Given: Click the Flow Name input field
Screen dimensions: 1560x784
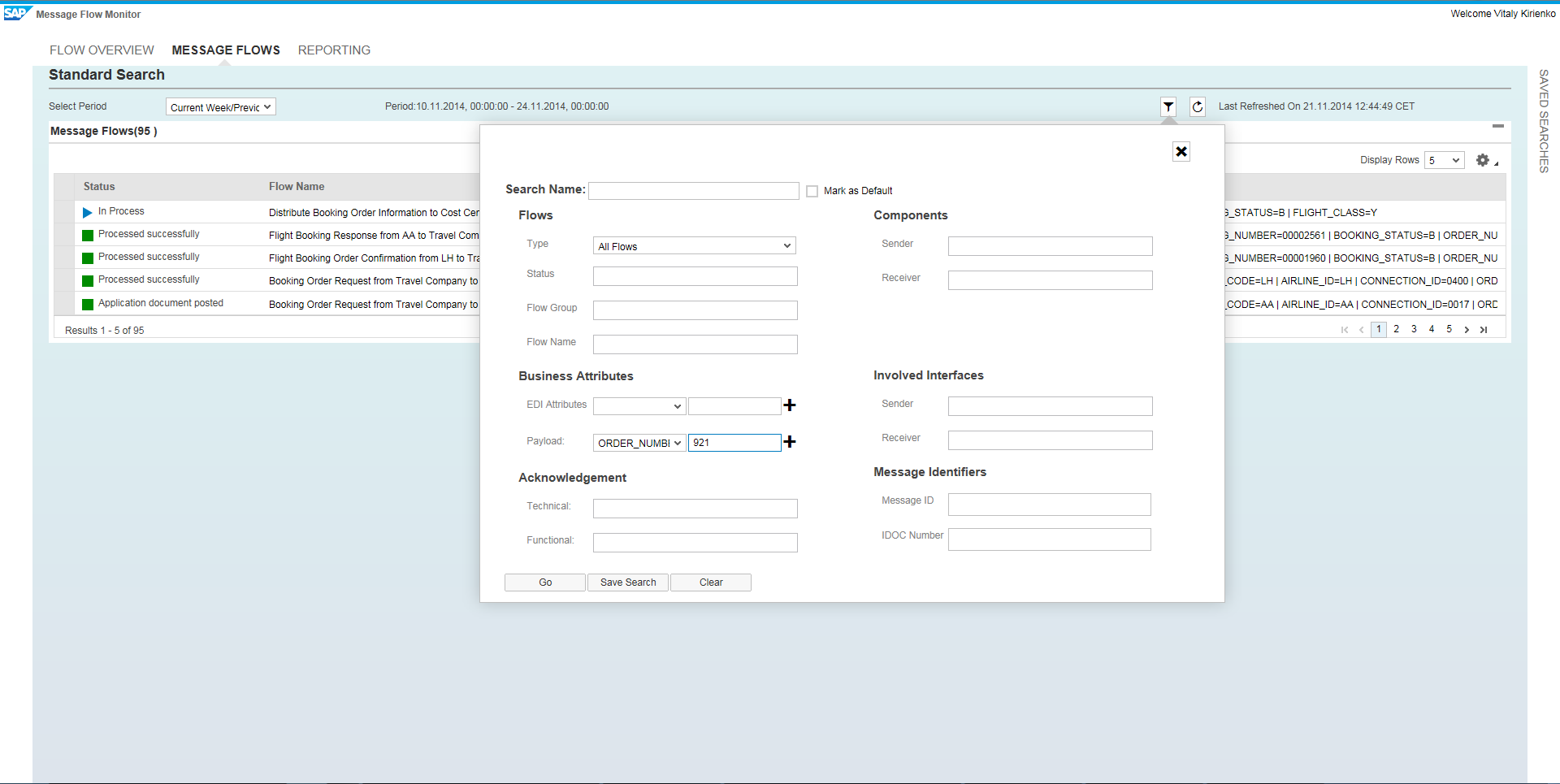Looking at the screenshot, I should (x=695, y=344).
